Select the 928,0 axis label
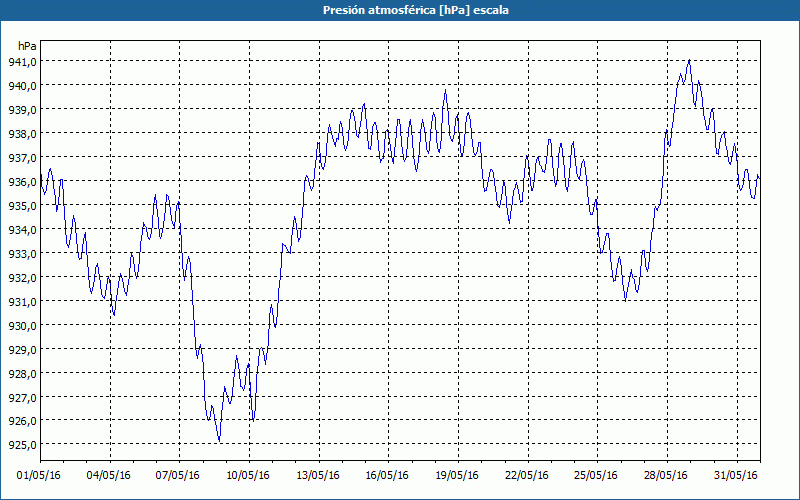The height and width of the screenshot is (500, 800). coord(22,373)
